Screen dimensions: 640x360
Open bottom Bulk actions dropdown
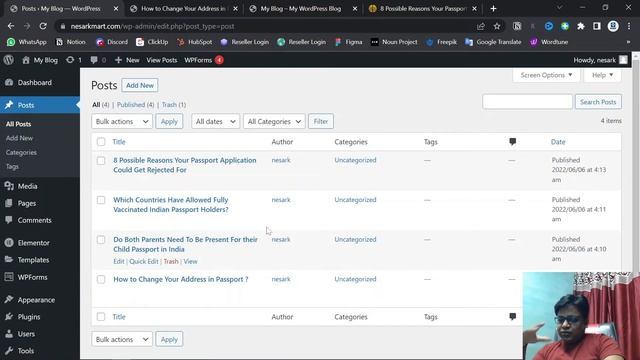click(x=122, y=339)
